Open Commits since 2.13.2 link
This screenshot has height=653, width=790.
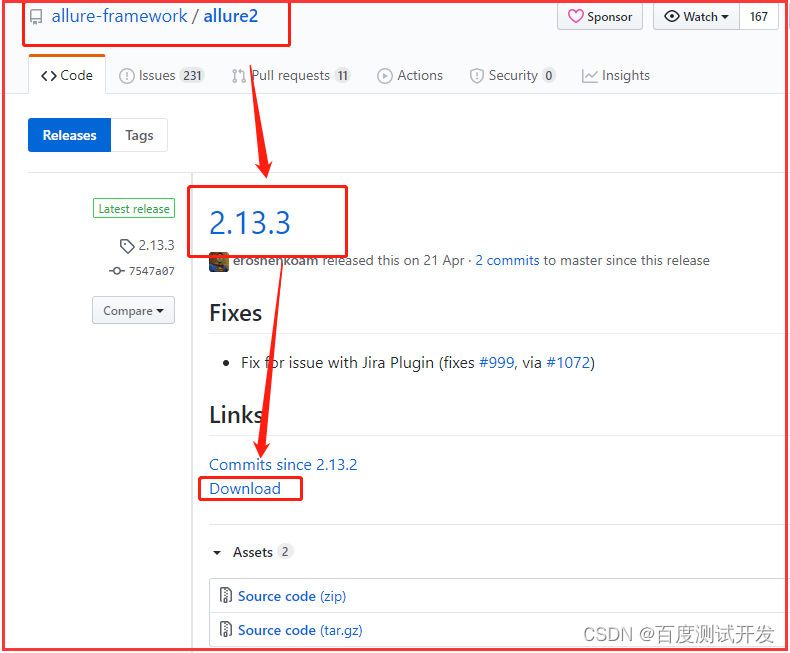283,465
